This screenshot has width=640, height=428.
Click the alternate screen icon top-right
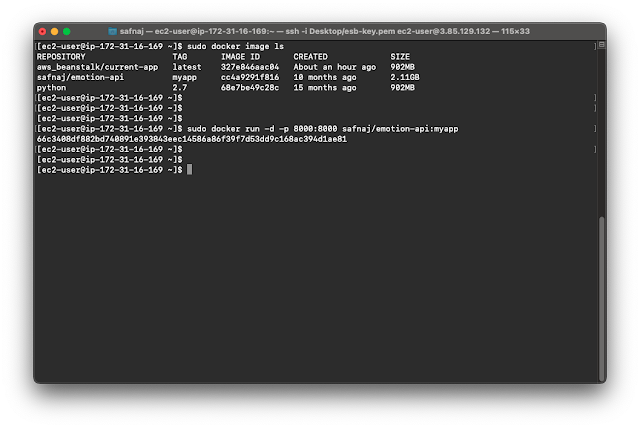click(x=601, y=45)
